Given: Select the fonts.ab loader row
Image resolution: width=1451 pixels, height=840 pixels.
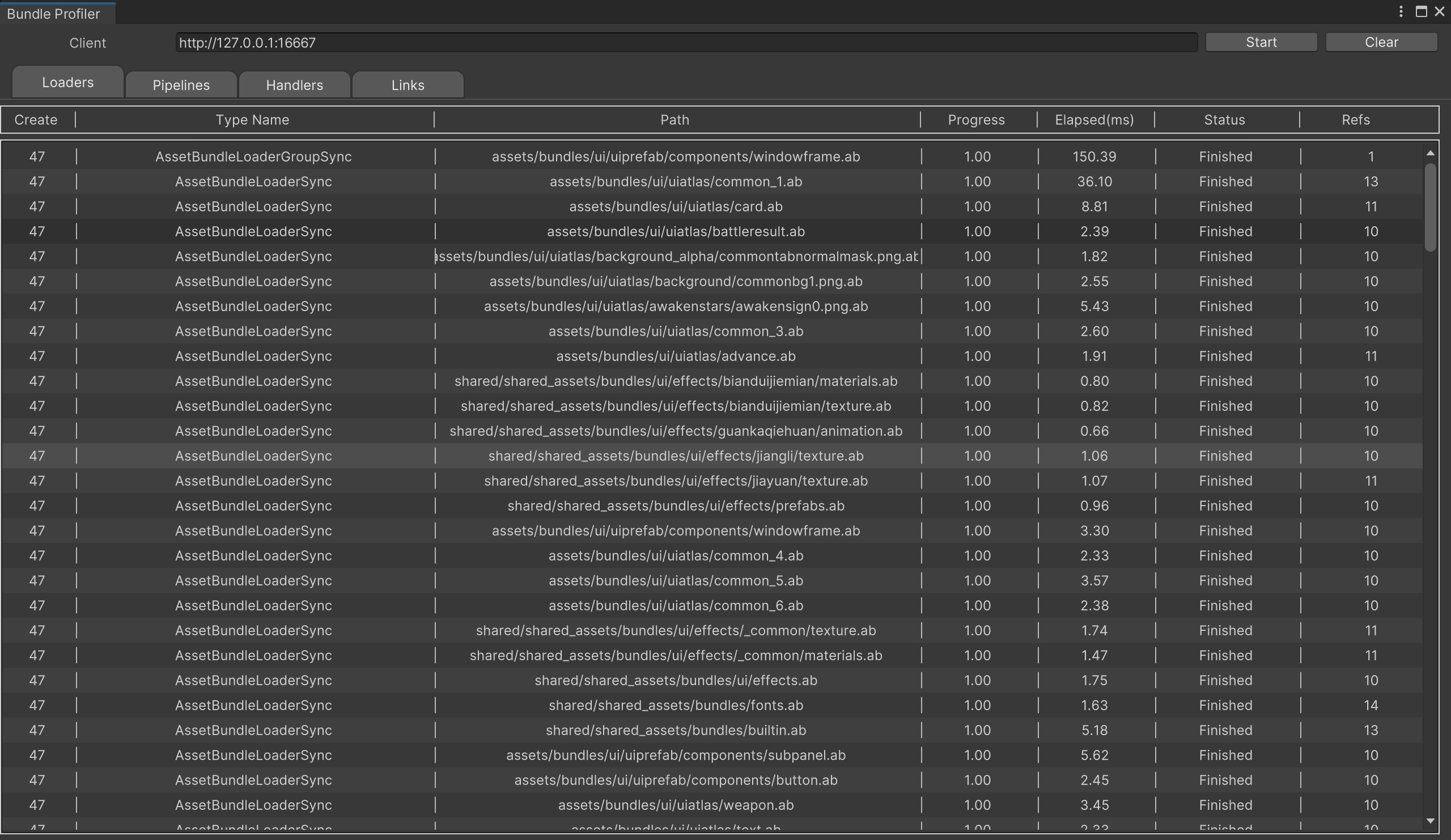Looking at the screenshot, I should [676, 705].
